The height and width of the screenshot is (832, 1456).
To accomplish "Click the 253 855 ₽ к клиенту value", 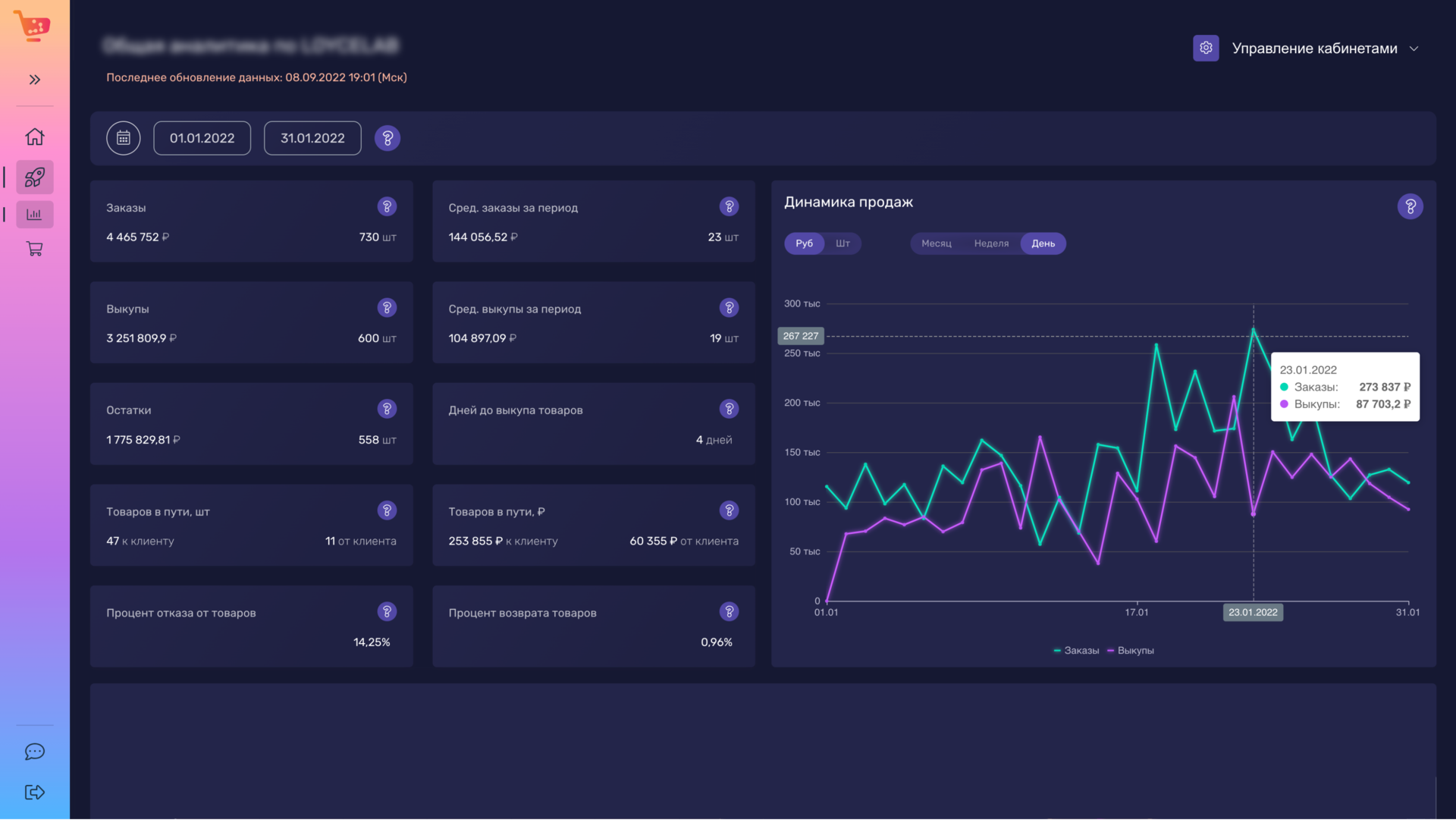I will point(503,542).
